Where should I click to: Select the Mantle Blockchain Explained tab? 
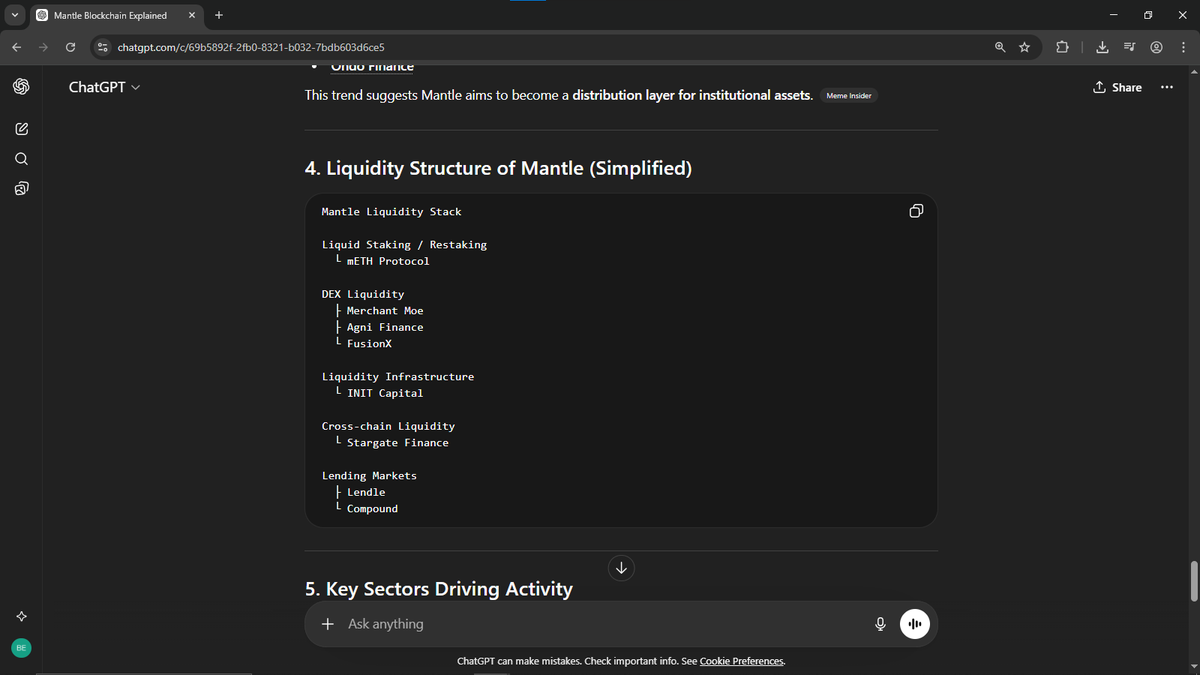coord(117,15)
